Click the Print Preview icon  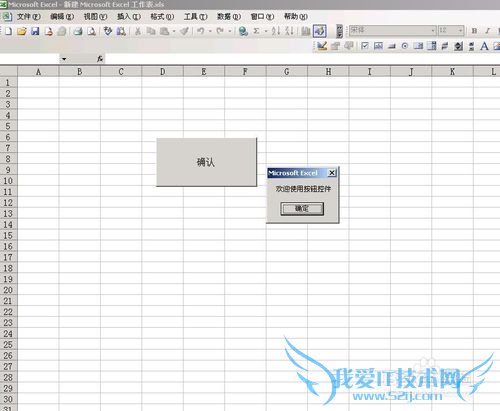(91, 31)
